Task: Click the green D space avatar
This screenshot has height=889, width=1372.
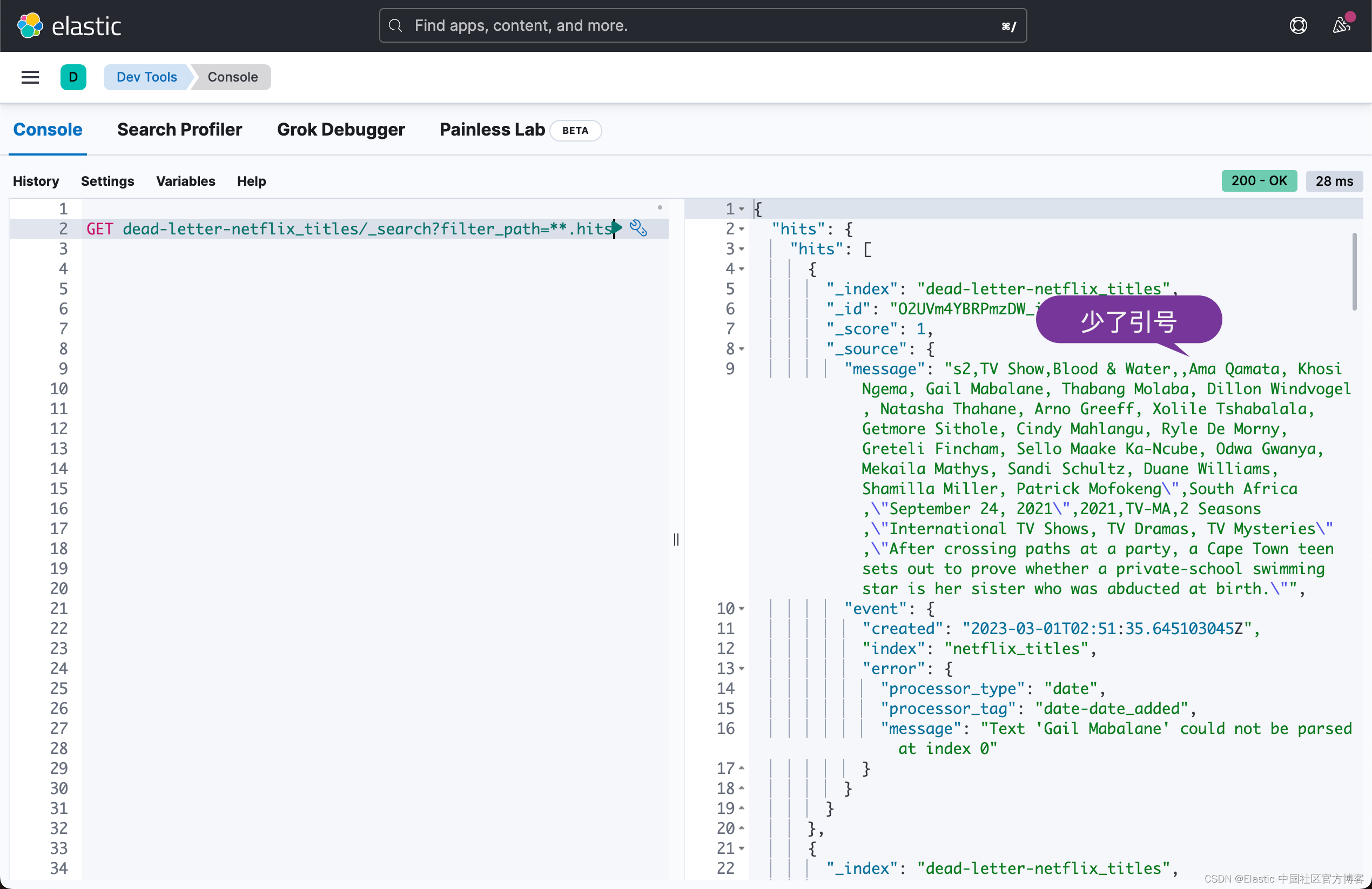Action: pyautogui.click(x=73, y=77)
